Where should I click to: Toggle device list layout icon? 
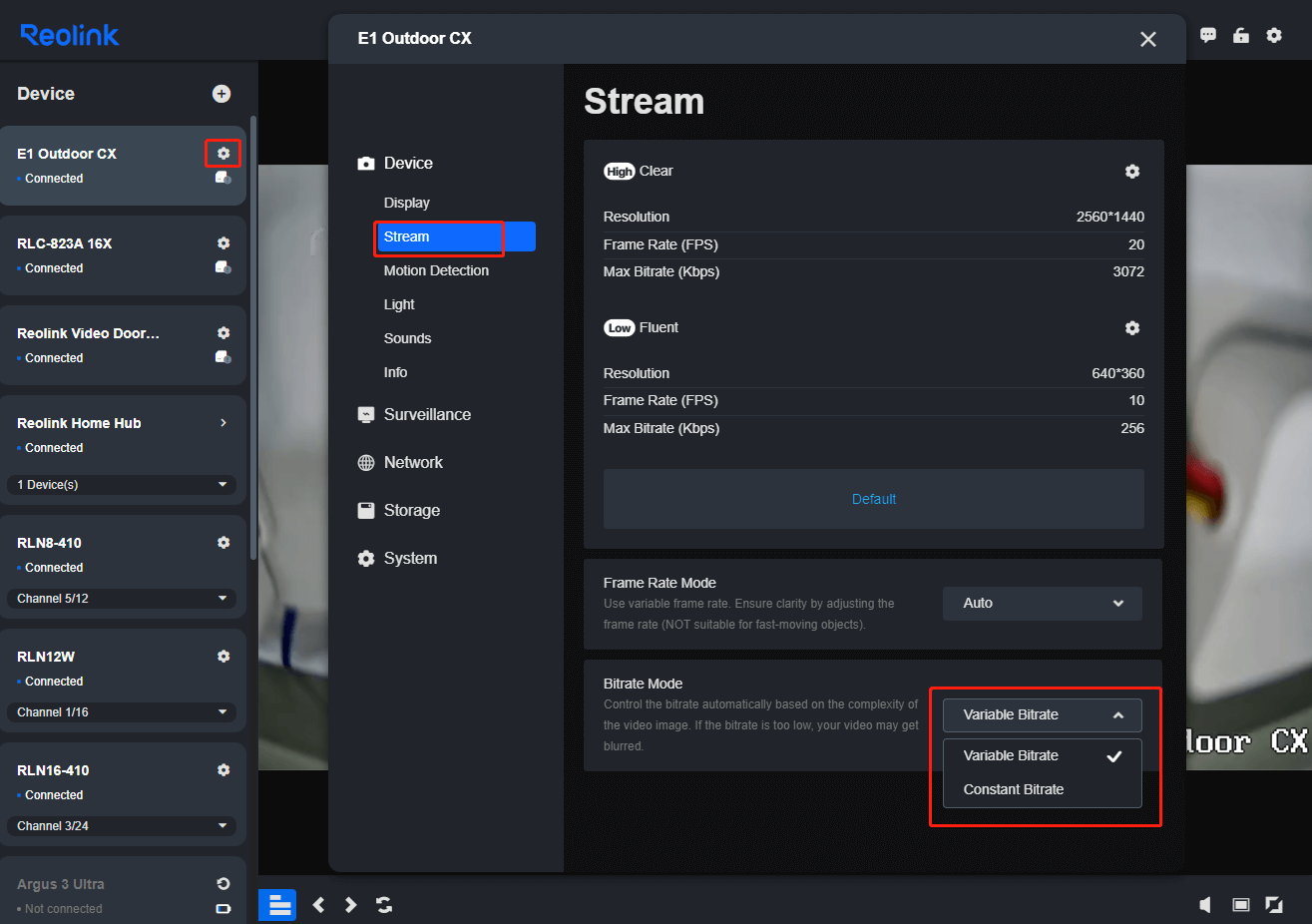[278, 904]
